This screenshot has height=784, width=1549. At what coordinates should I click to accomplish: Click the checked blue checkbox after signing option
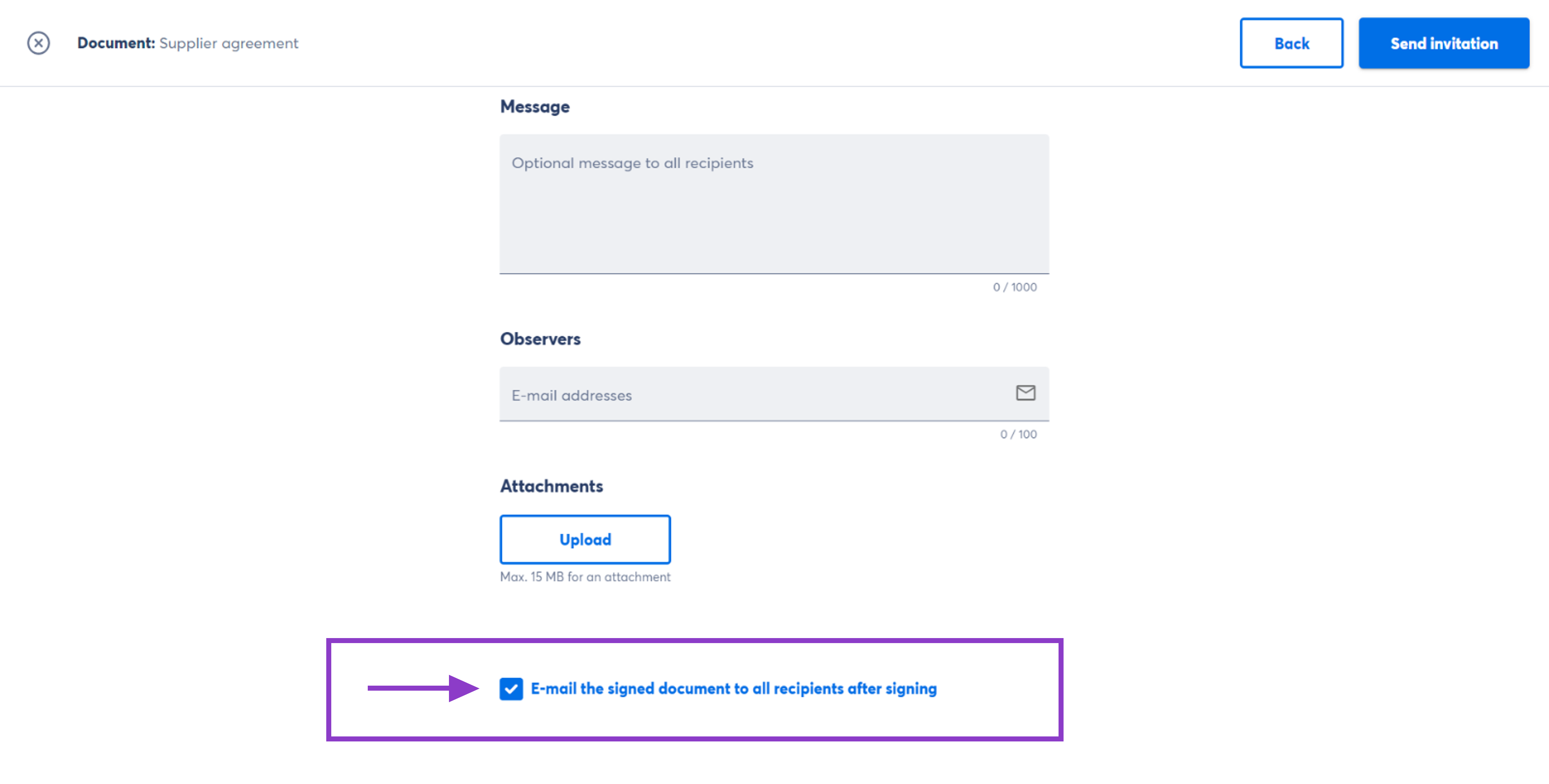pos(512,689)
